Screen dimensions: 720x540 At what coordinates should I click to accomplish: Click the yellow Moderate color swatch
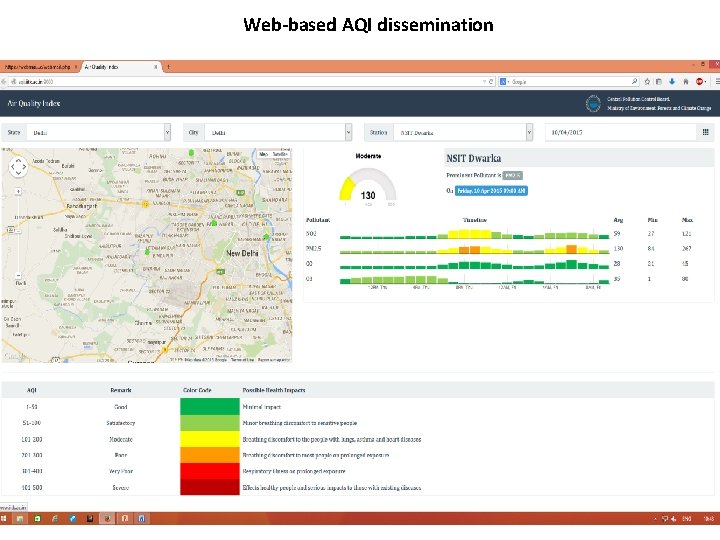pos(210,439)
